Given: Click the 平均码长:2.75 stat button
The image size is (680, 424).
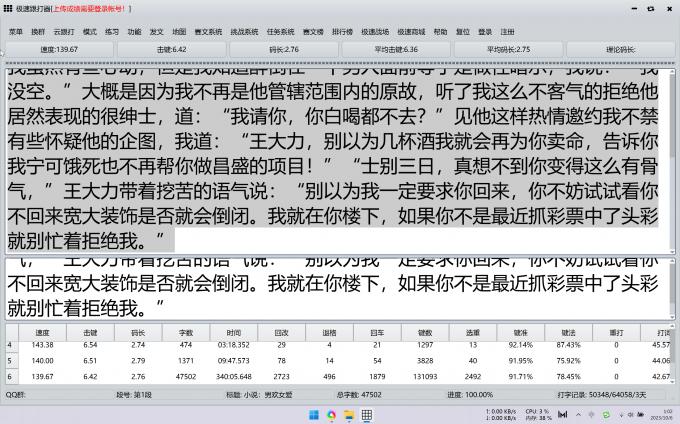Looking at the screenshot, I should coord(509,49).
